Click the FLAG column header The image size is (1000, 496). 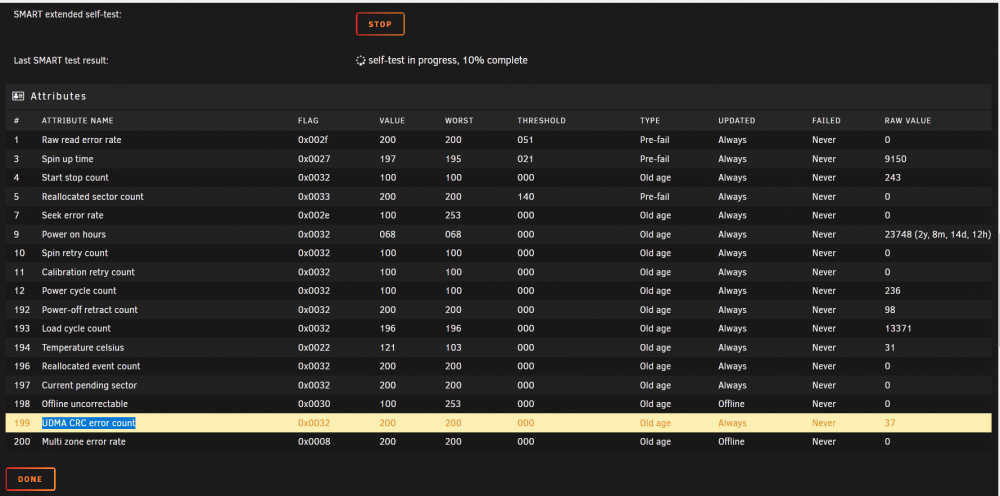(308, 120)
